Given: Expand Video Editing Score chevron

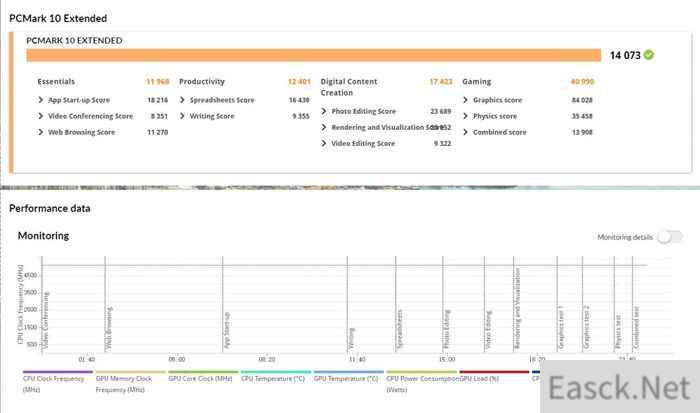Looking at the screenshot, I should [324, 143].
